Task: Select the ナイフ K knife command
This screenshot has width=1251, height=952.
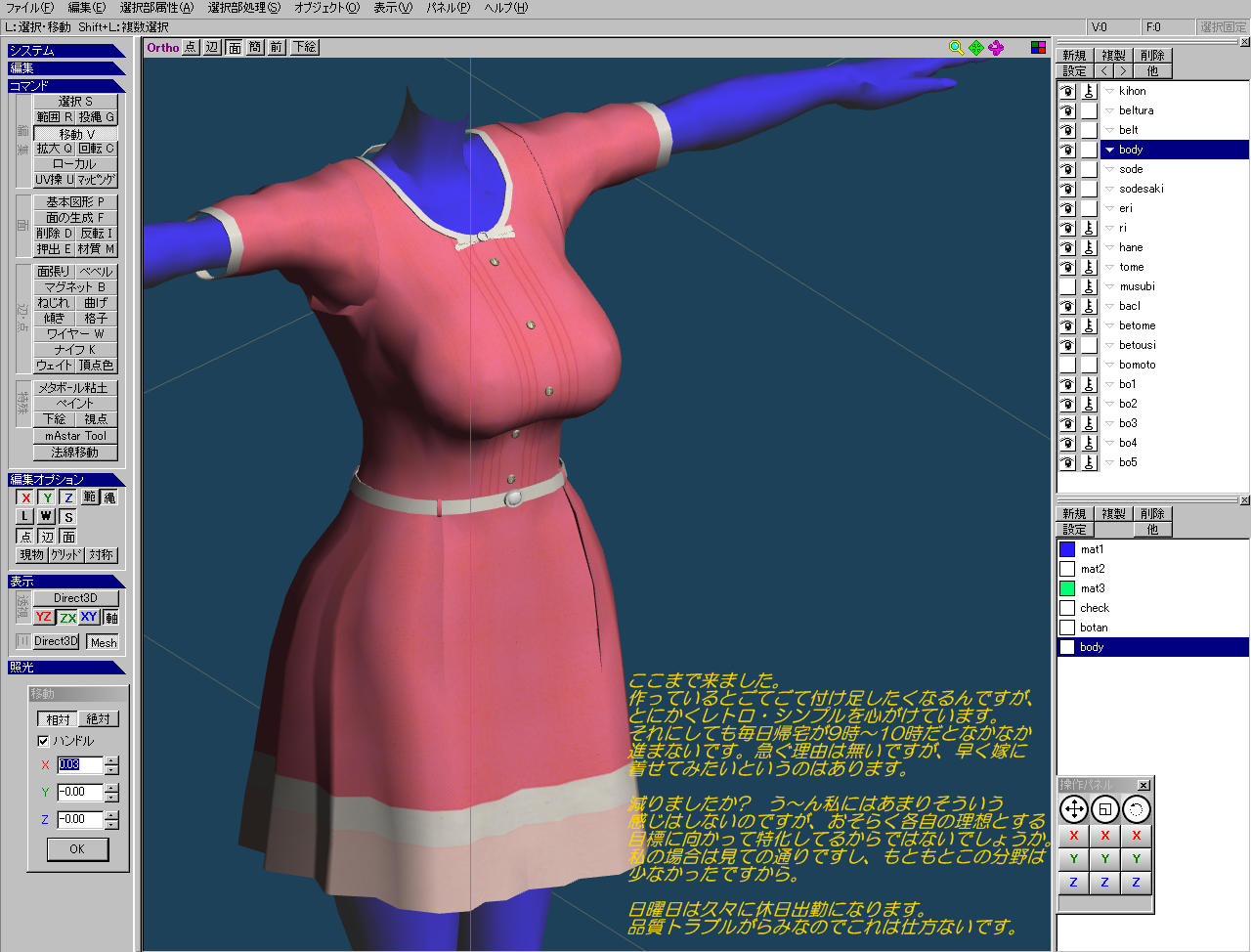Action: click(x=75, y=349)
